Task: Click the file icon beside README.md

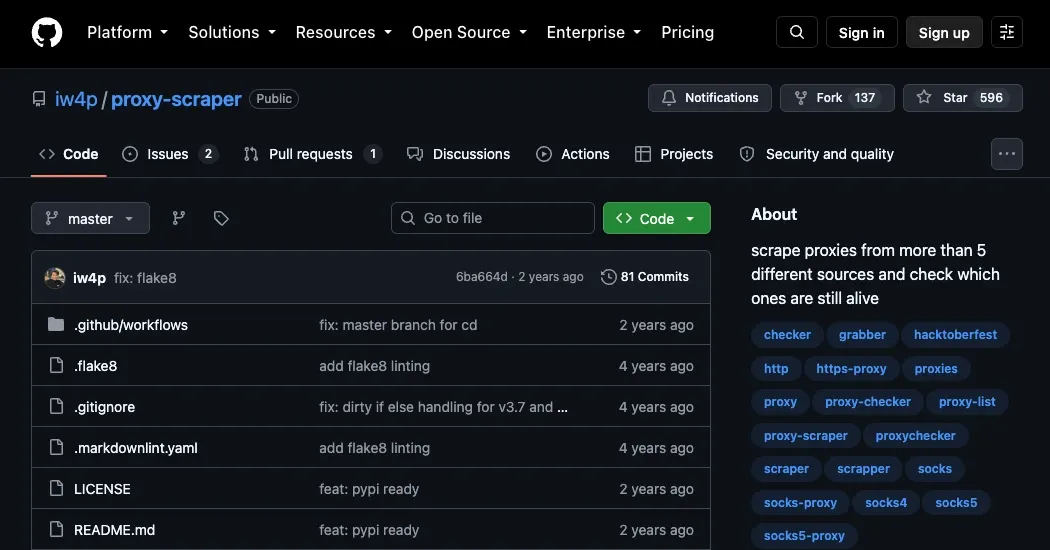Action: 56,529
